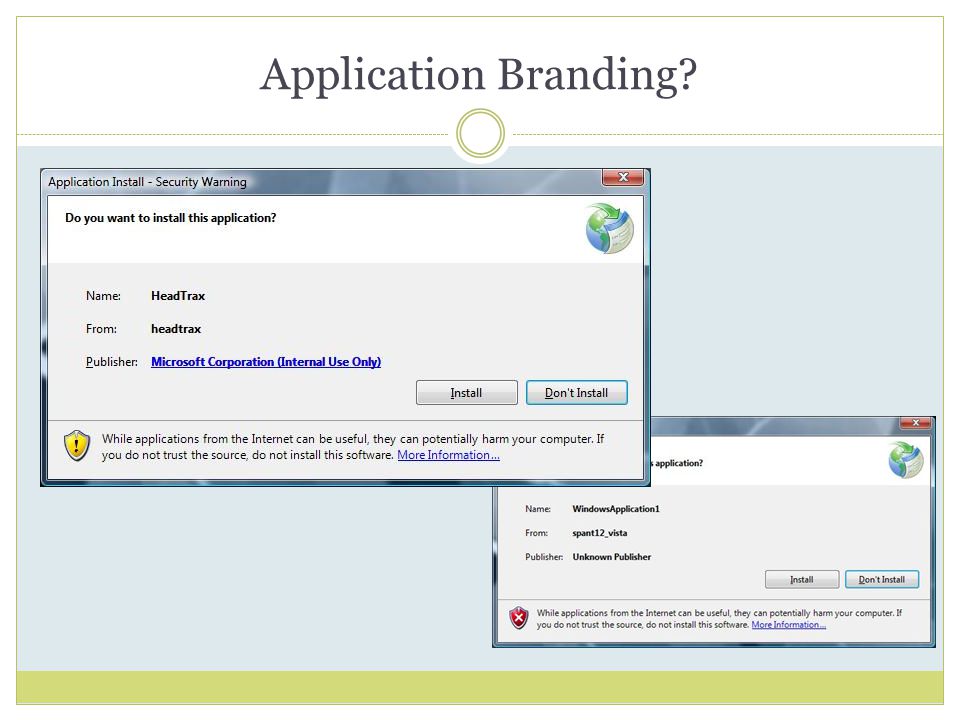Open More Information link in HeadTrax dialog

pyautogui.click(x=448, y=455)
